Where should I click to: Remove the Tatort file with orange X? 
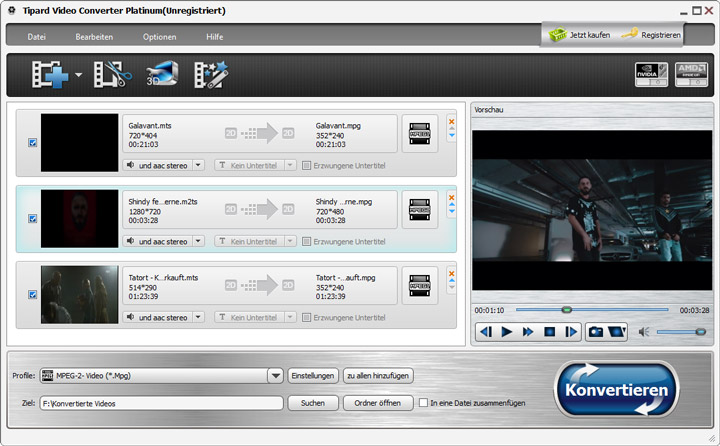451,274
